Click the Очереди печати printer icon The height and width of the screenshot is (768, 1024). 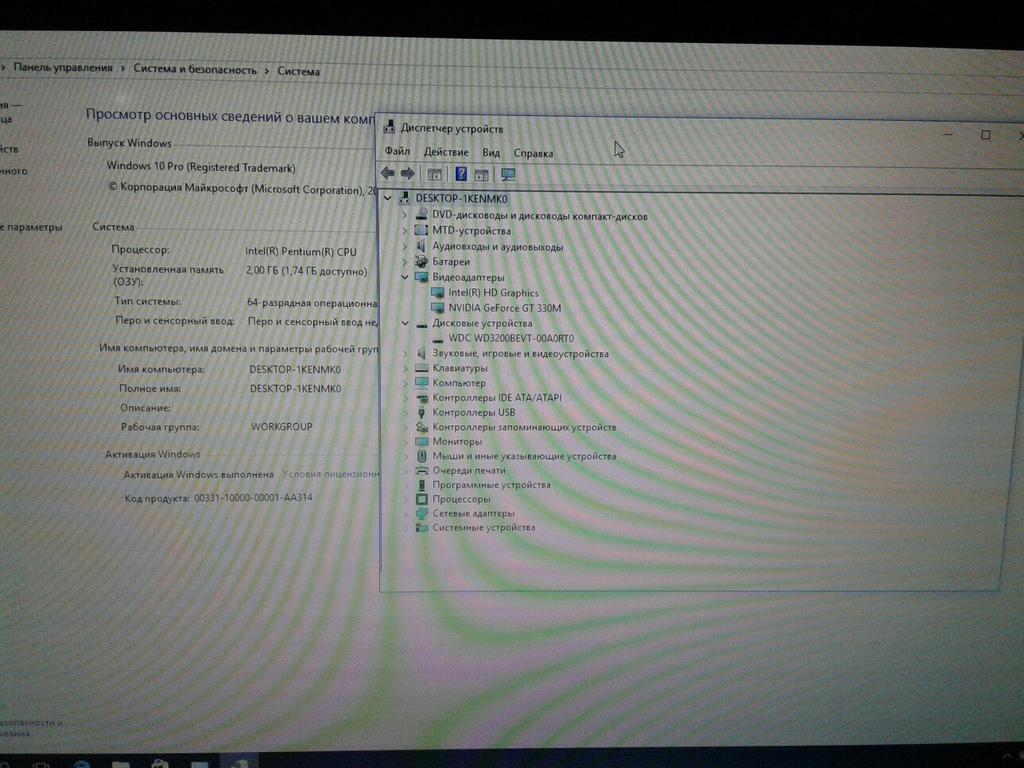(x=421, y=470)
